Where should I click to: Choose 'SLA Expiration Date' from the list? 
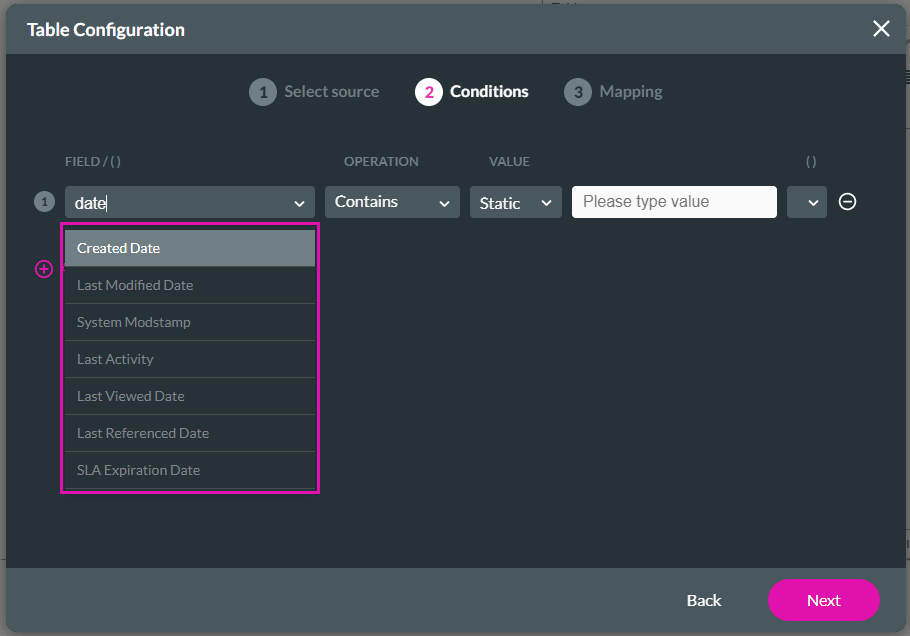189,470
